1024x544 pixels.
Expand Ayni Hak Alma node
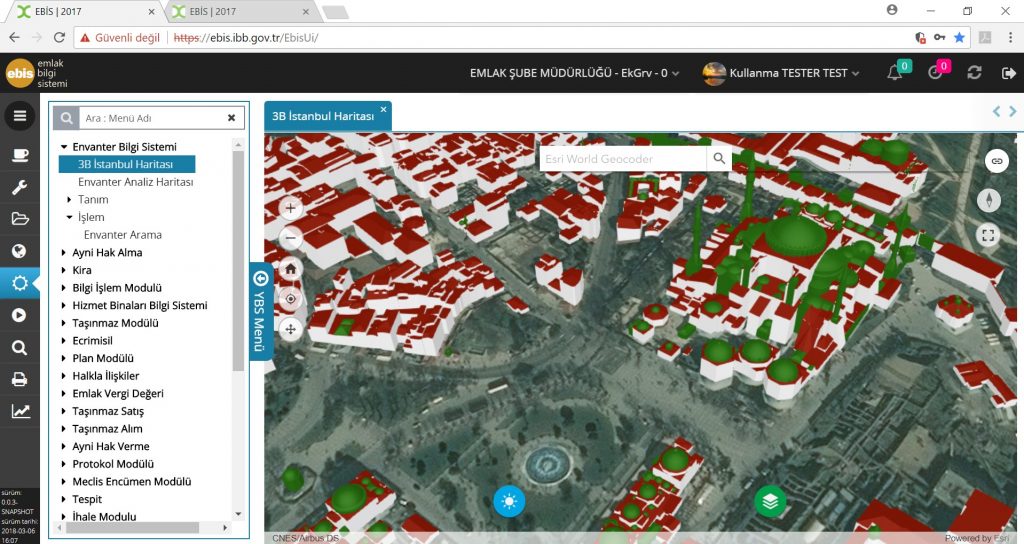point(64,253)
